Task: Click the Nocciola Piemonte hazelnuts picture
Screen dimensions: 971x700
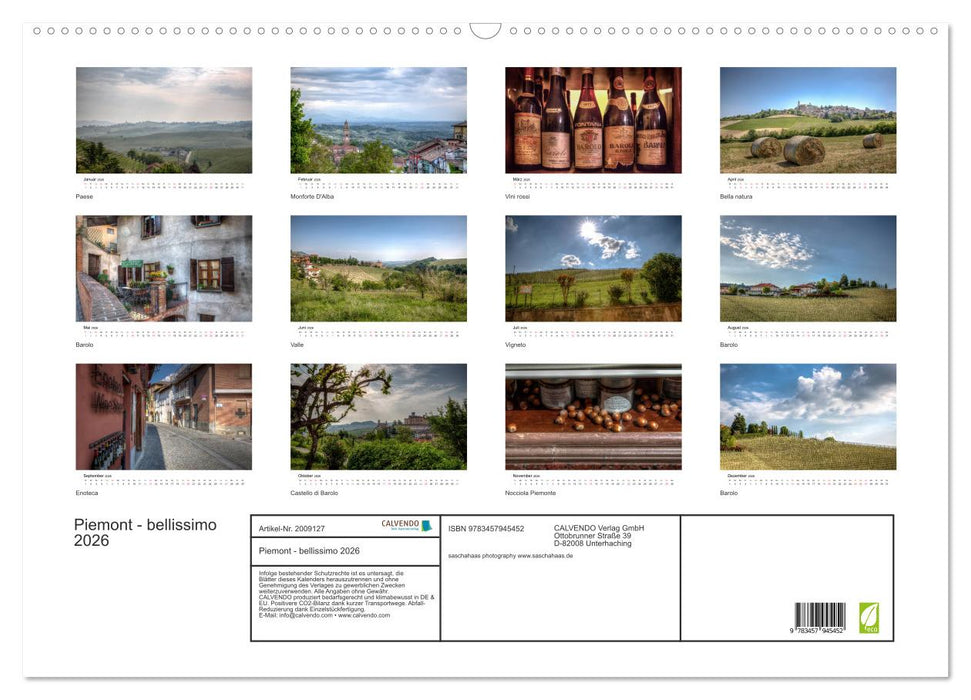Action: tap(592, 417)
